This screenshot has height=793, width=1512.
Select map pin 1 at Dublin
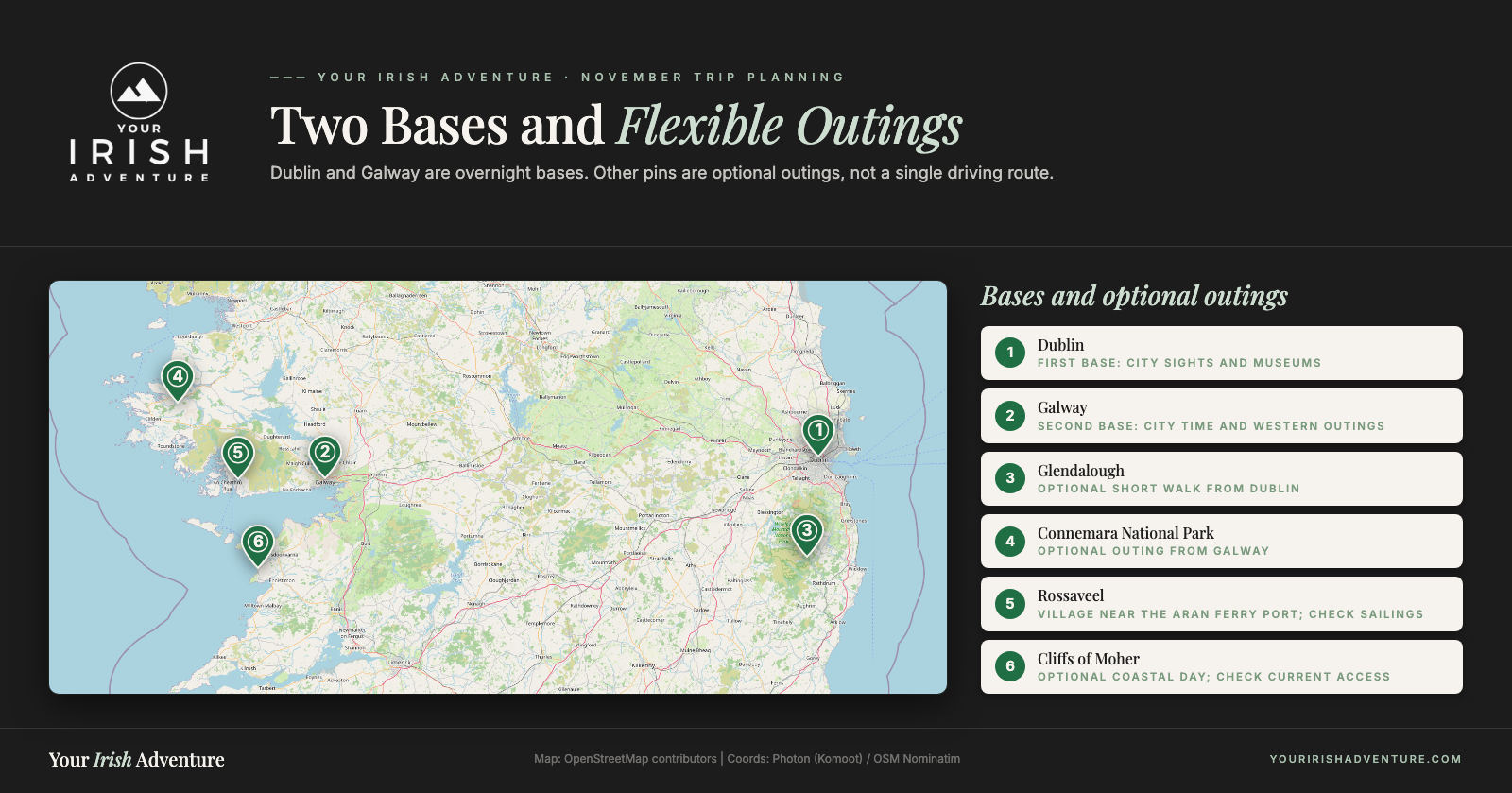click(818, 434)
